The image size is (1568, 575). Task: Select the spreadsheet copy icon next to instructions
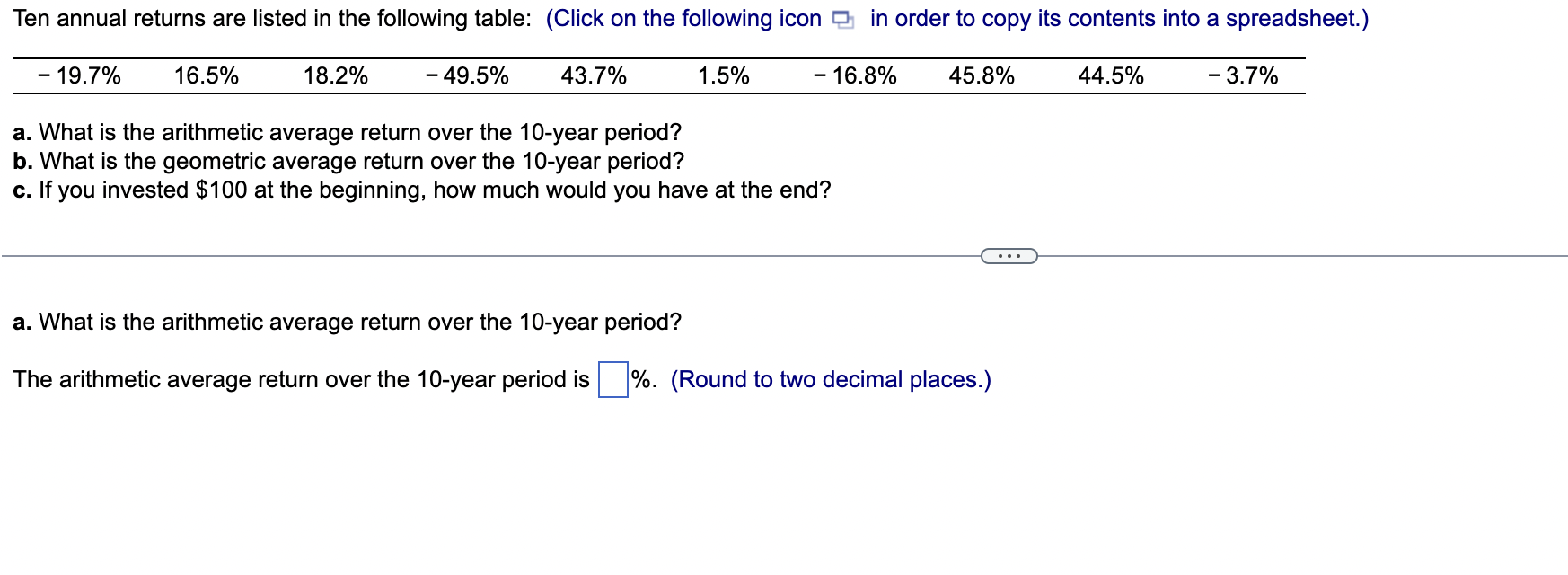842,18
